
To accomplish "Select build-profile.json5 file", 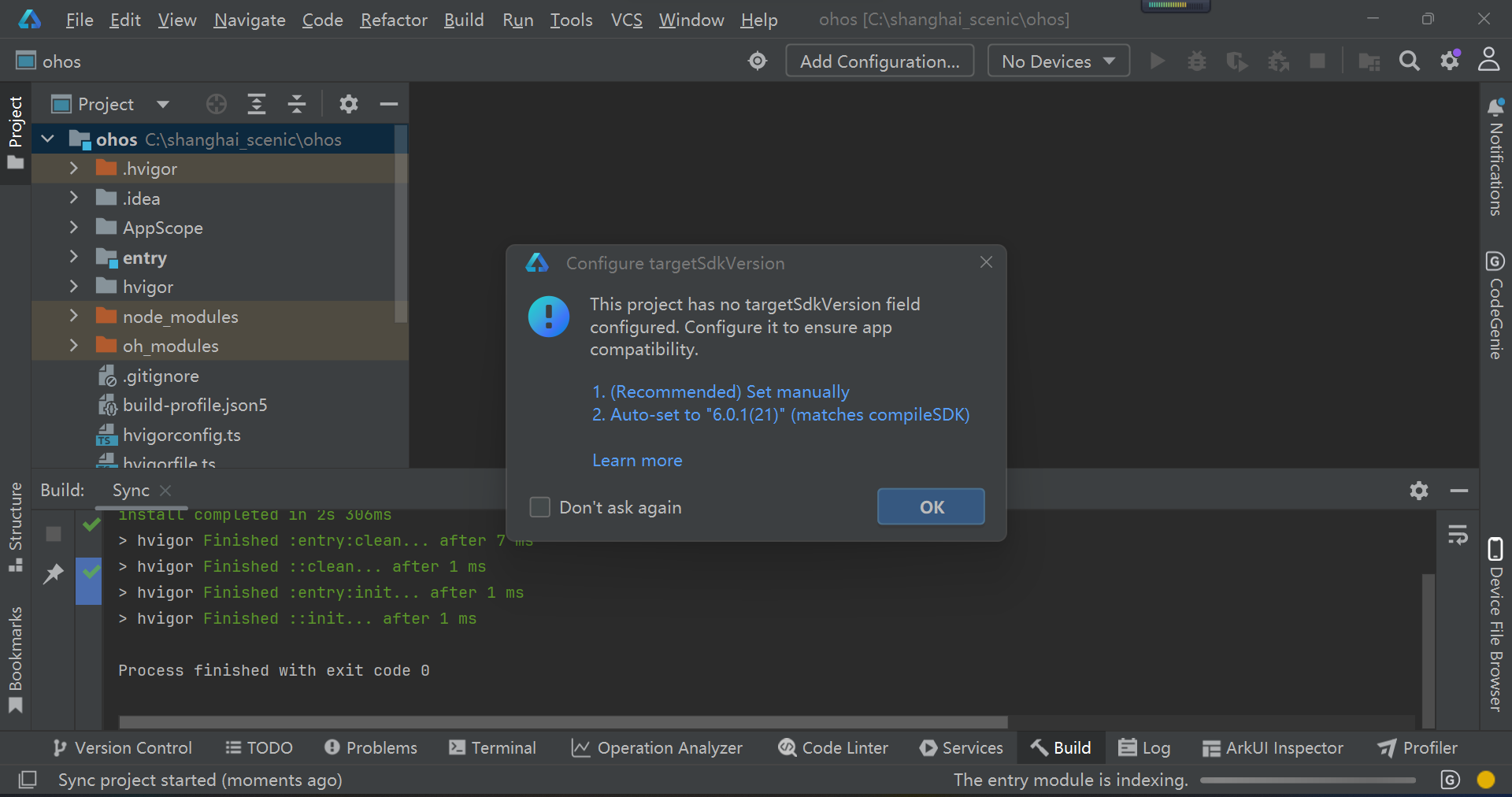I will (195, 405).
